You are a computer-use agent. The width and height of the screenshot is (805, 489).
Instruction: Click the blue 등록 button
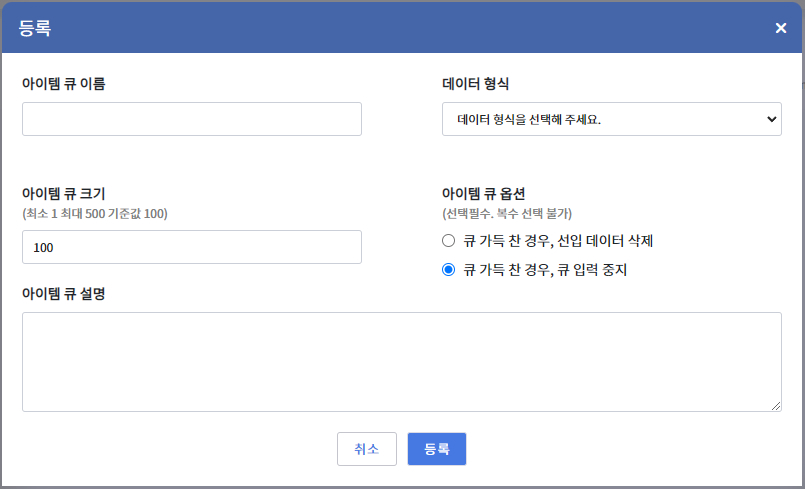click(437, 449)
